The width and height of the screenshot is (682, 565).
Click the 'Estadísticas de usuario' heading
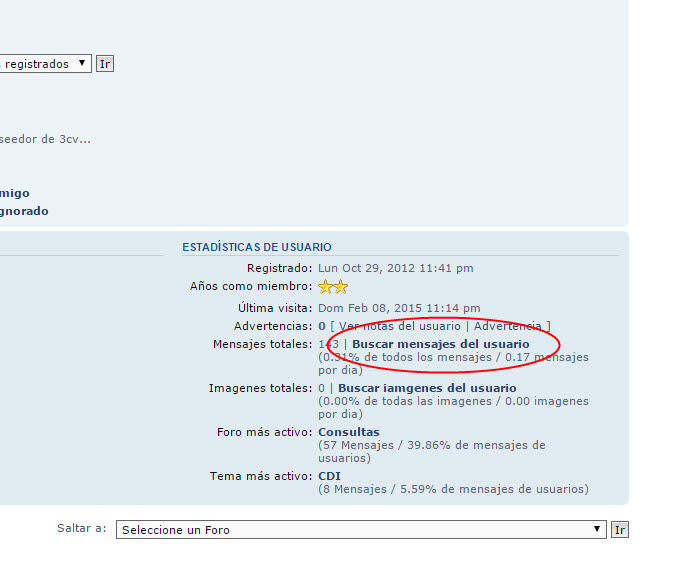coord(256,247)
